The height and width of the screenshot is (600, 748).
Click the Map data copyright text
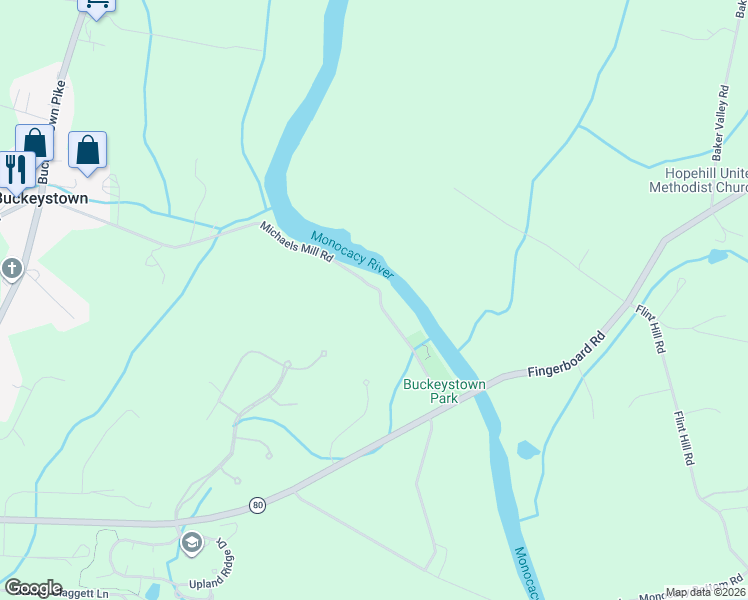pos(706,592)
